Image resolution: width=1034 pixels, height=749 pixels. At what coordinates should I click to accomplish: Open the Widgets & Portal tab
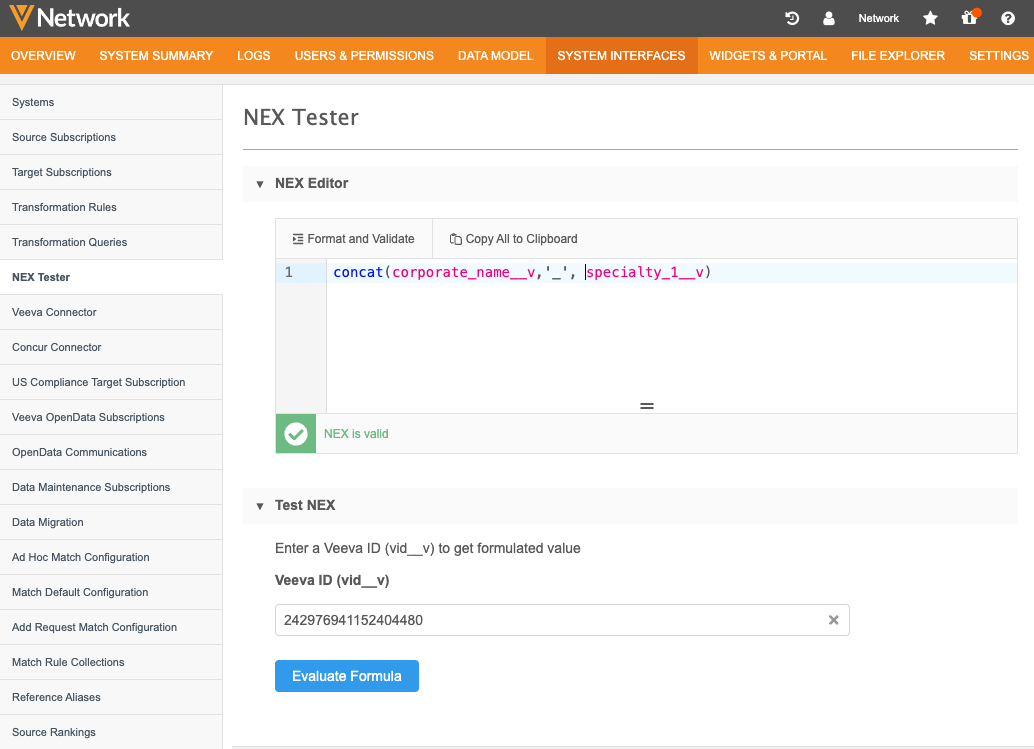pos(767,56)
